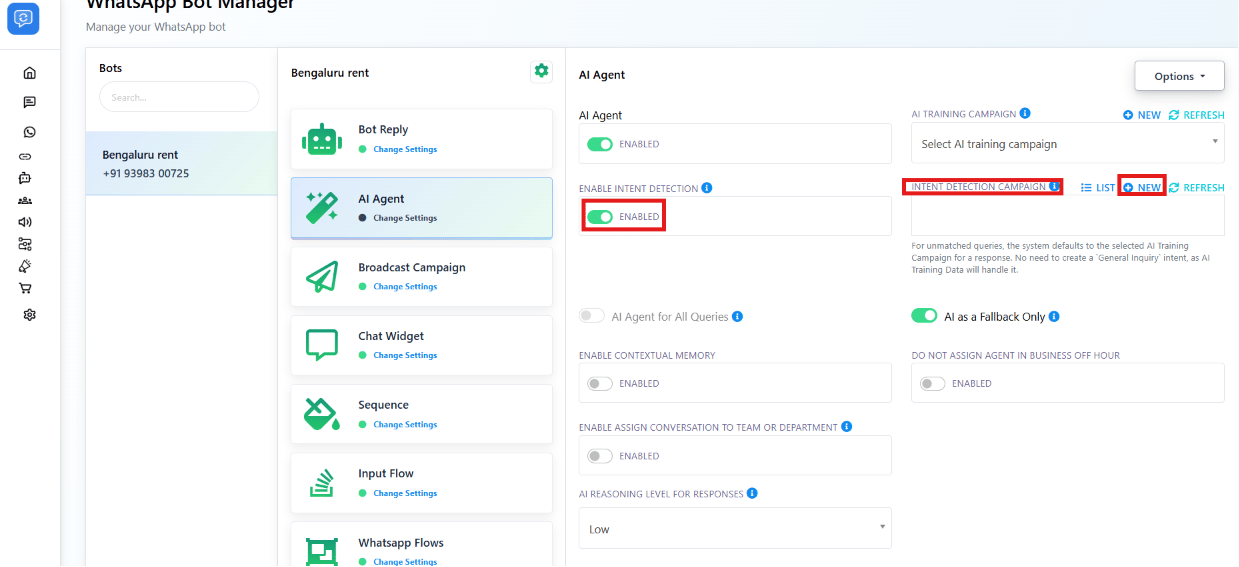
Task: Click the Sequence paint bucket icon
Action: [321, 414]
